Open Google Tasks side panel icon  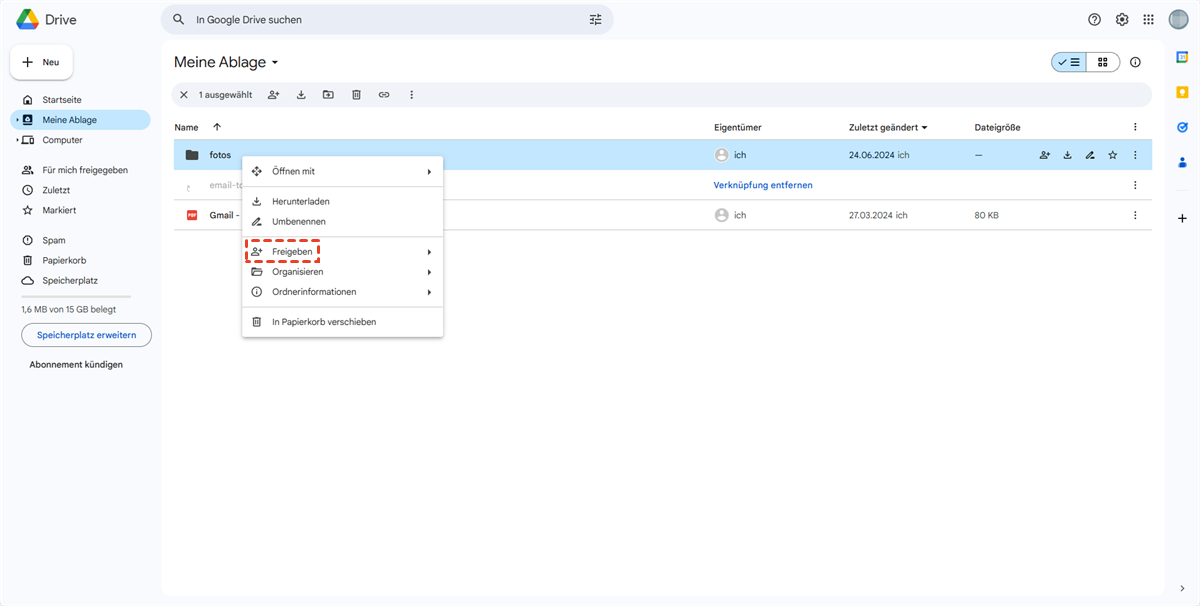(x=1182, y=127)
